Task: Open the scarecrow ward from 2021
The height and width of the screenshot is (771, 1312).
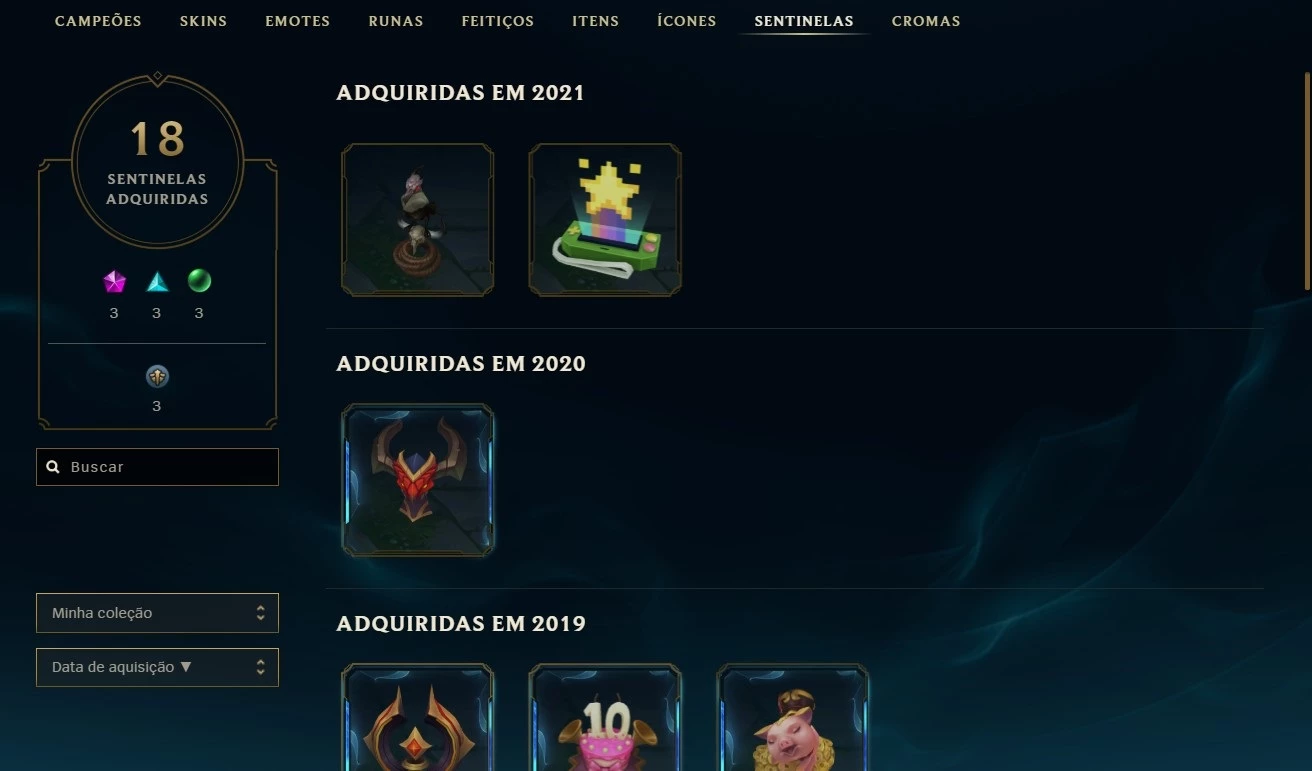Action: [417, 220]
